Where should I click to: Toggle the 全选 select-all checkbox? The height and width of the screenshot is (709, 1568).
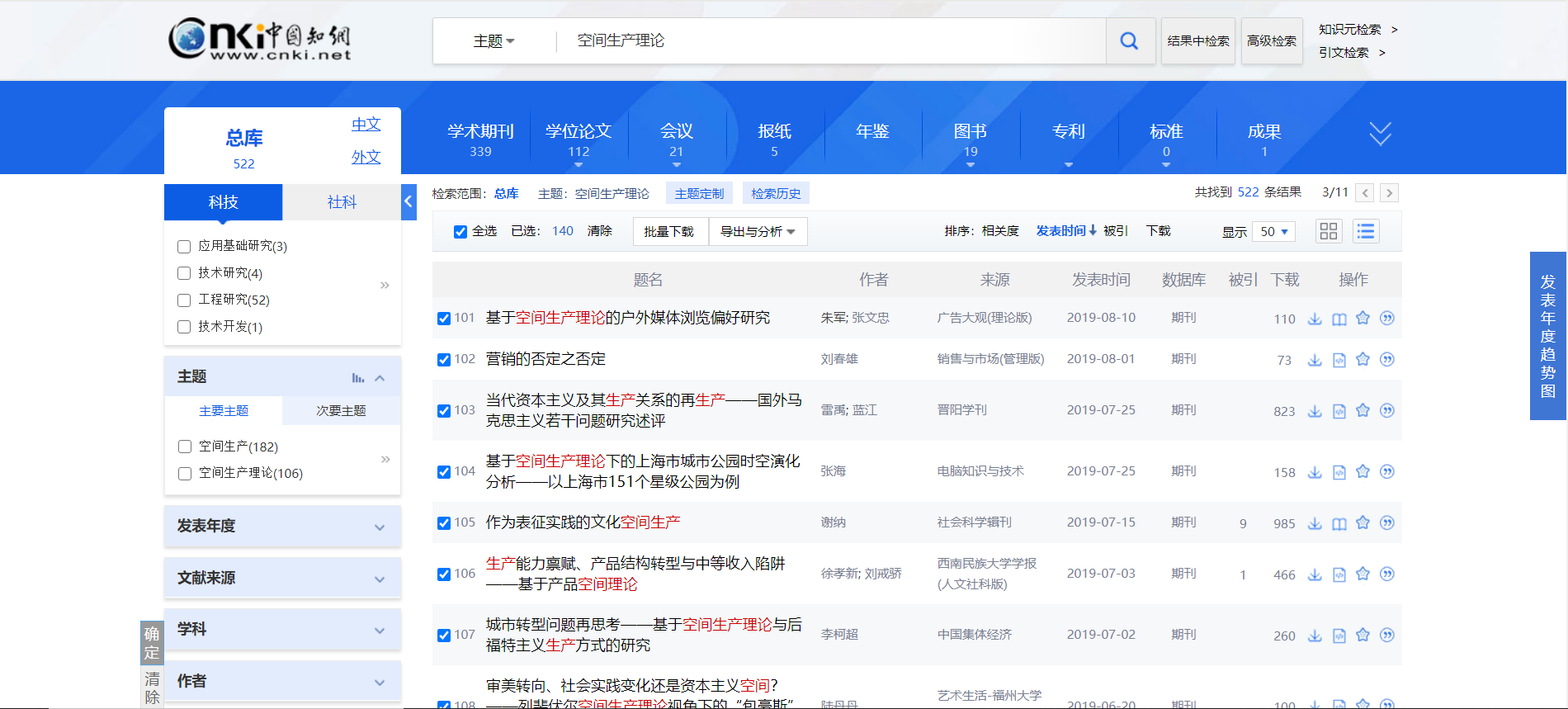[460, 232]
